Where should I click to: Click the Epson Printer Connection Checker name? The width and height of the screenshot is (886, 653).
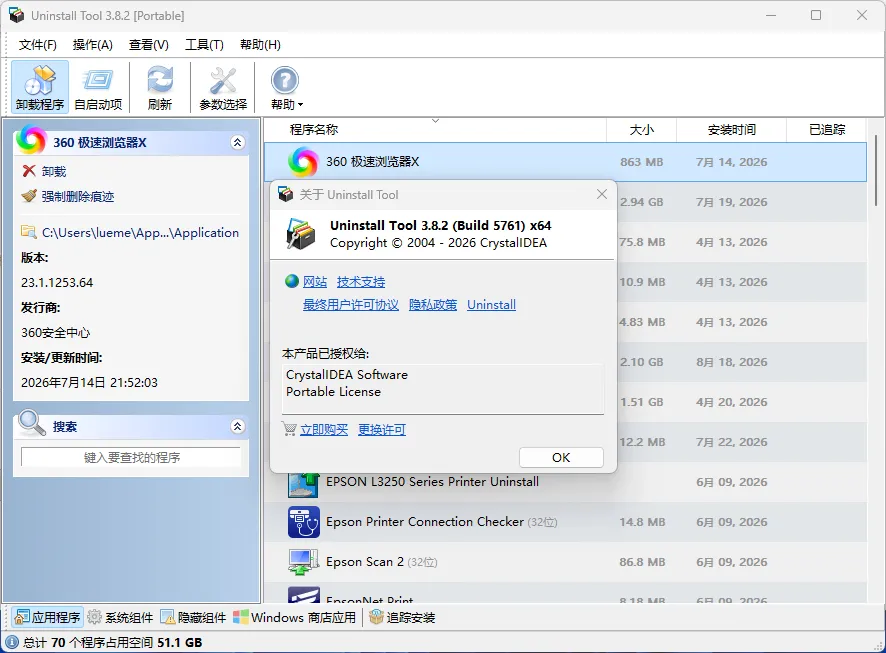[425, 522]
